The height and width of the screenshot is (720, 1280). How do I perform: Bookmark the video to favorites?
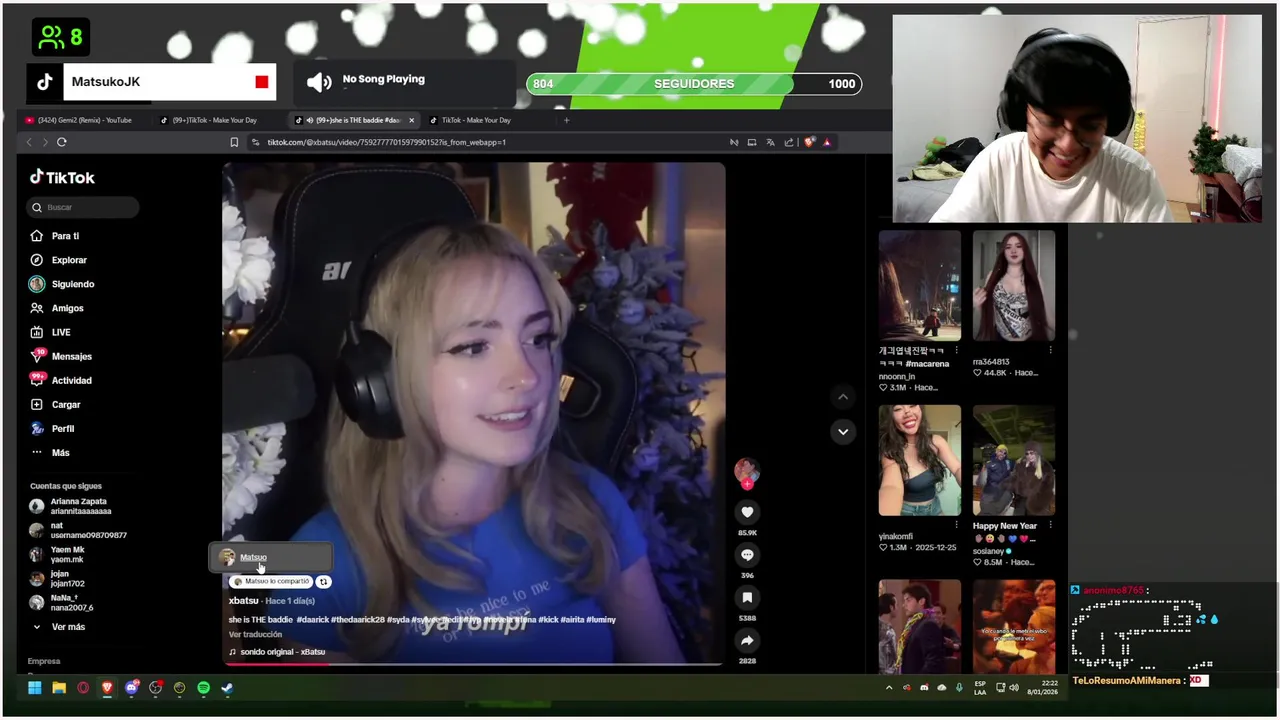[x=747, y=598]
